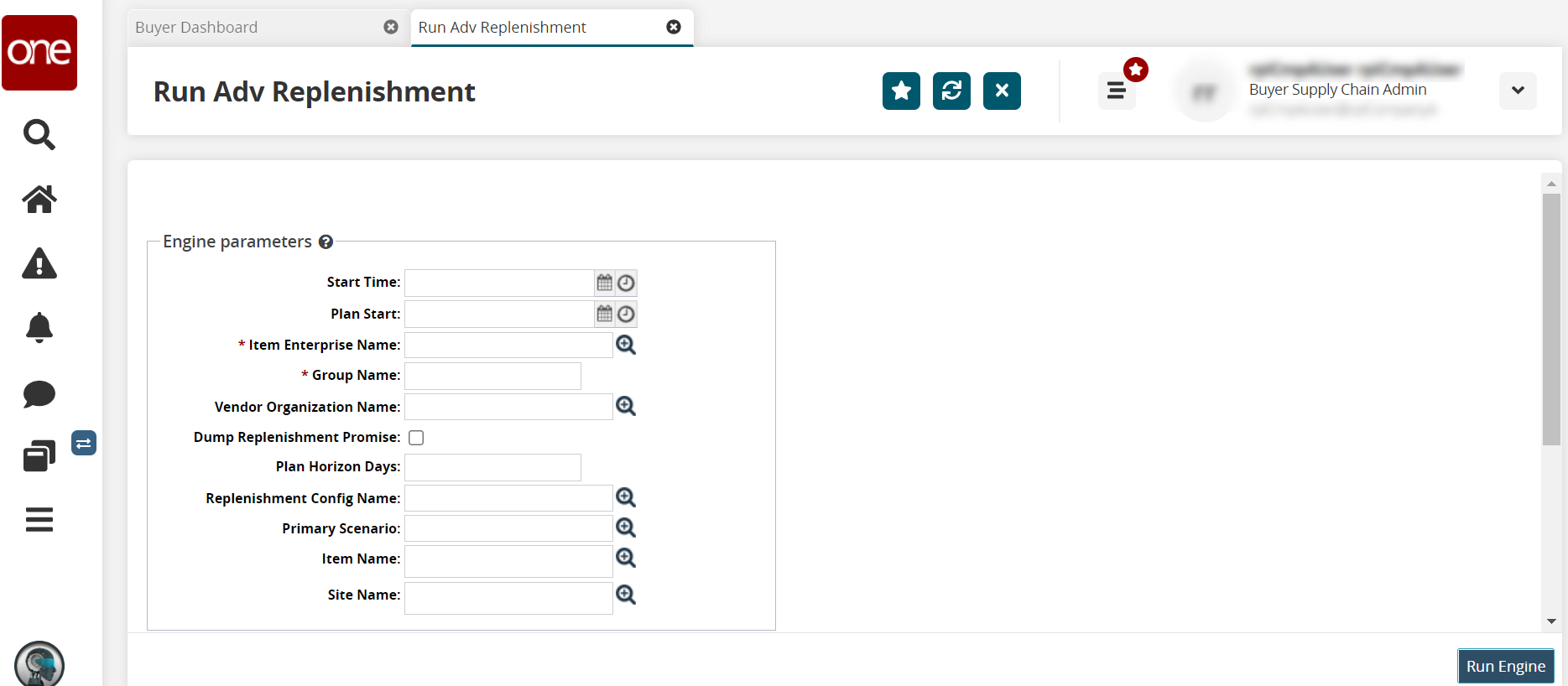Focus the Vendor Organization Name field

[508, 406]
